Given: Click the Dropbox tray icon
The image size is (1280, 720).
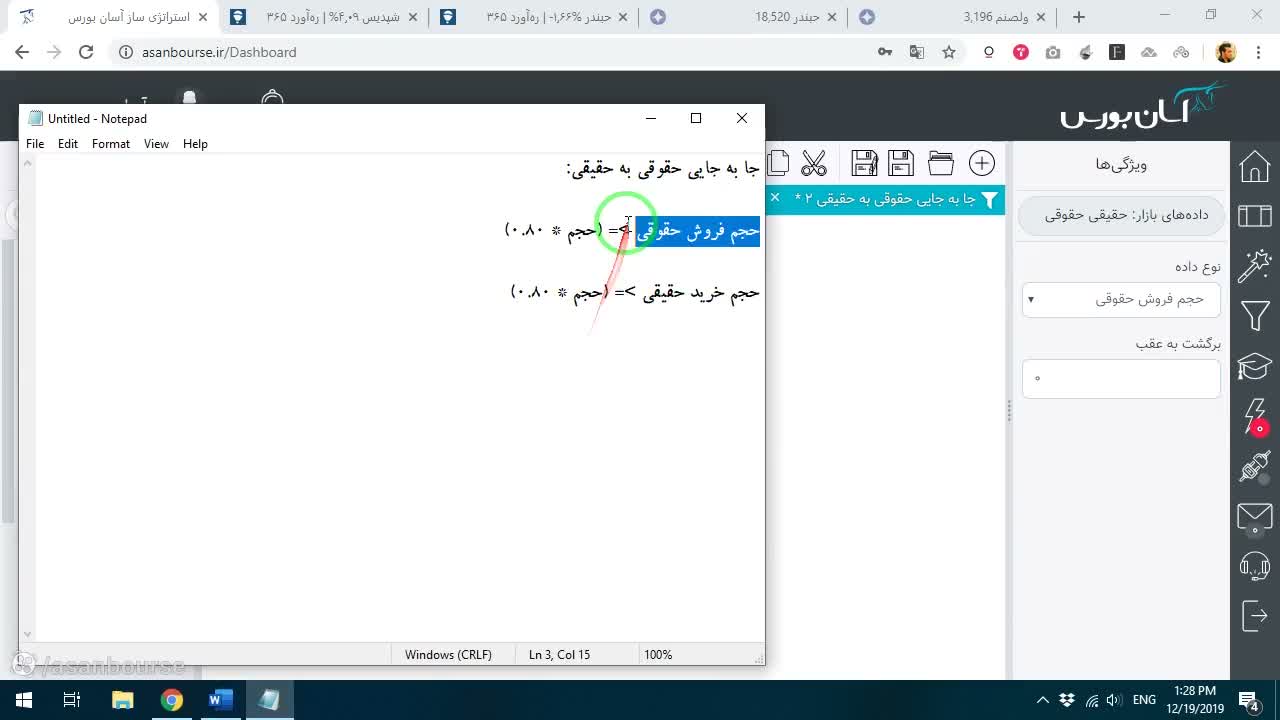Looking at the screenshot, I should pos(1067,700).
